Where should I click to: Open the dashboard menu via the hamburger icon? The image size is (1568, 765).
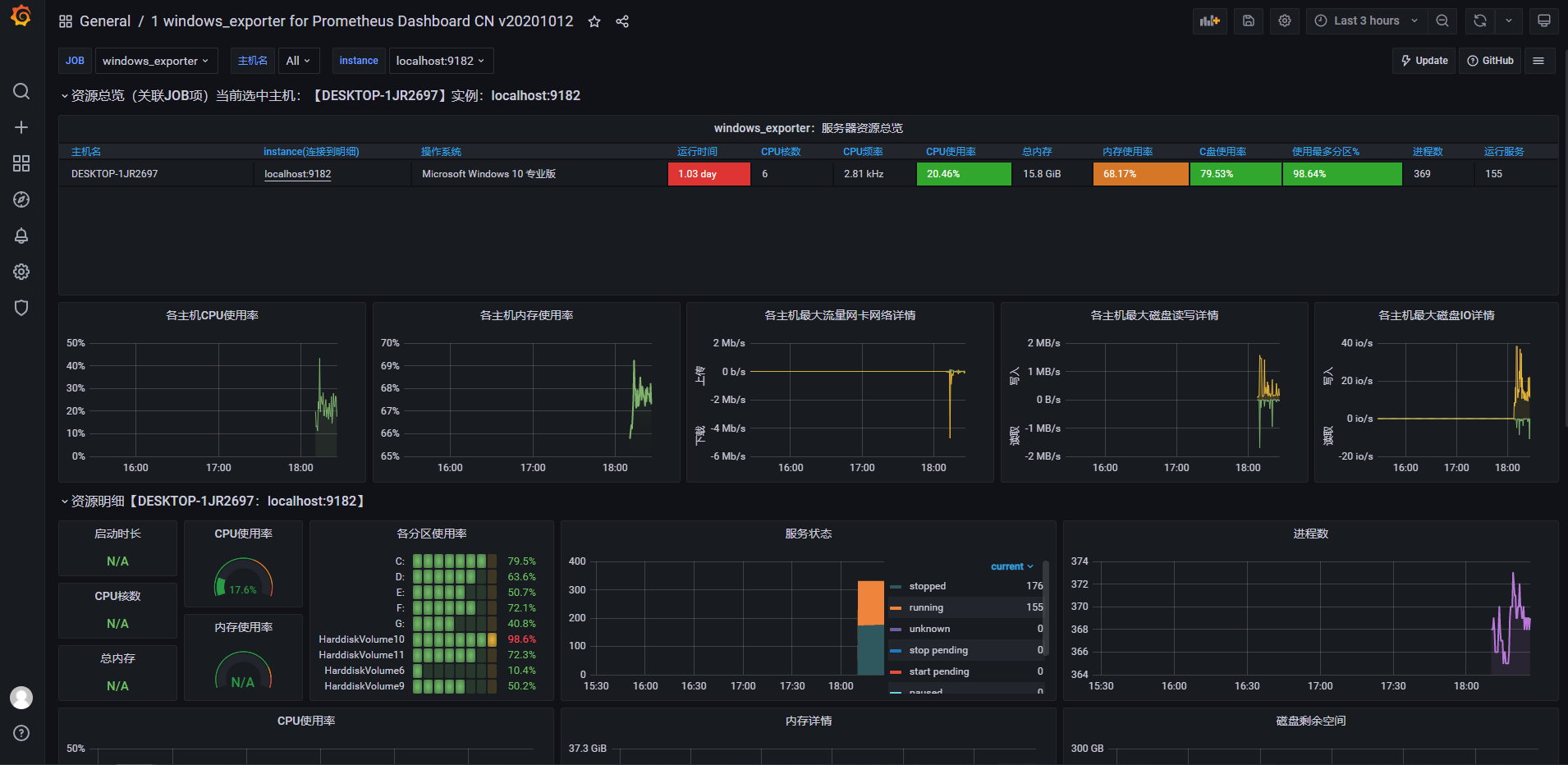click(1540, 60)
